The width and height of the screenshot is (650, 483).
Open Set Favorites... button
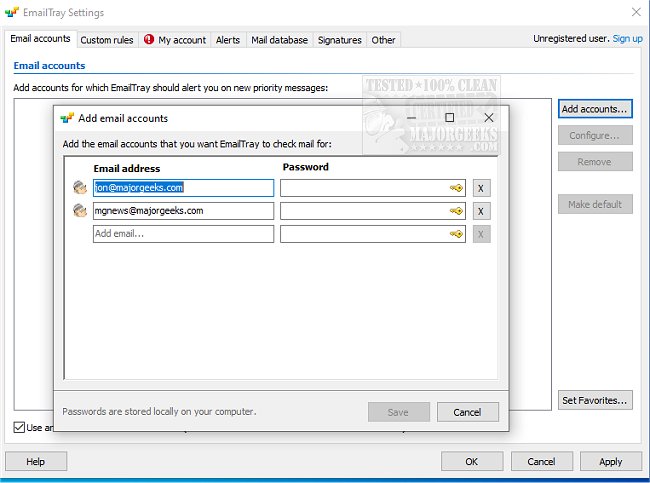pyautogui.click(x=595, y=400)
